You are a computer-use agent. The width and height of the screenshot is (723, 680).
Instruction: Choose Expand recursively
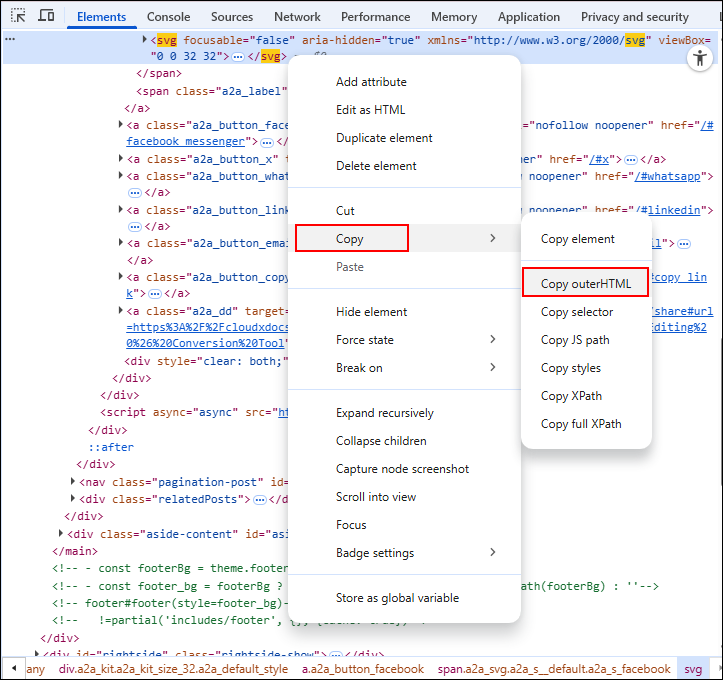[x=404, y=413]
